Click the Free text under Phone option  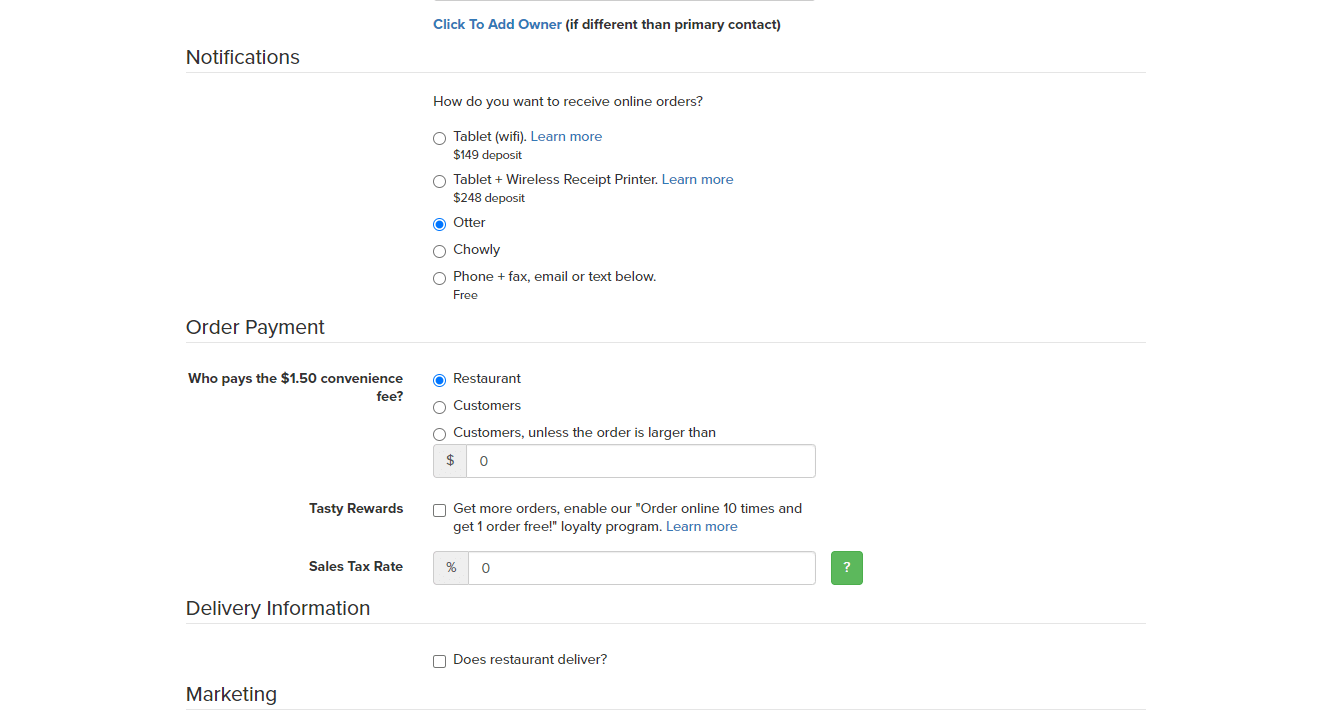[x=465, y=295]
